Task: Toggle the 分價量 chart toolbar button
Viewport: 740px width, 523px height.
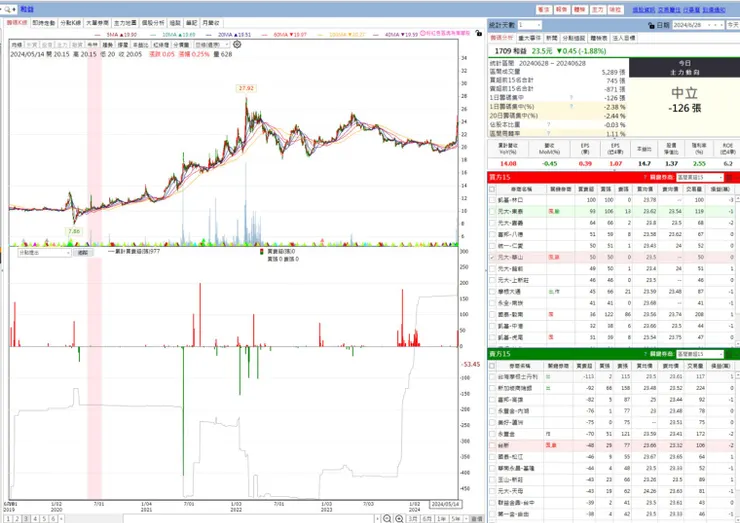Action: coord(181,44)
